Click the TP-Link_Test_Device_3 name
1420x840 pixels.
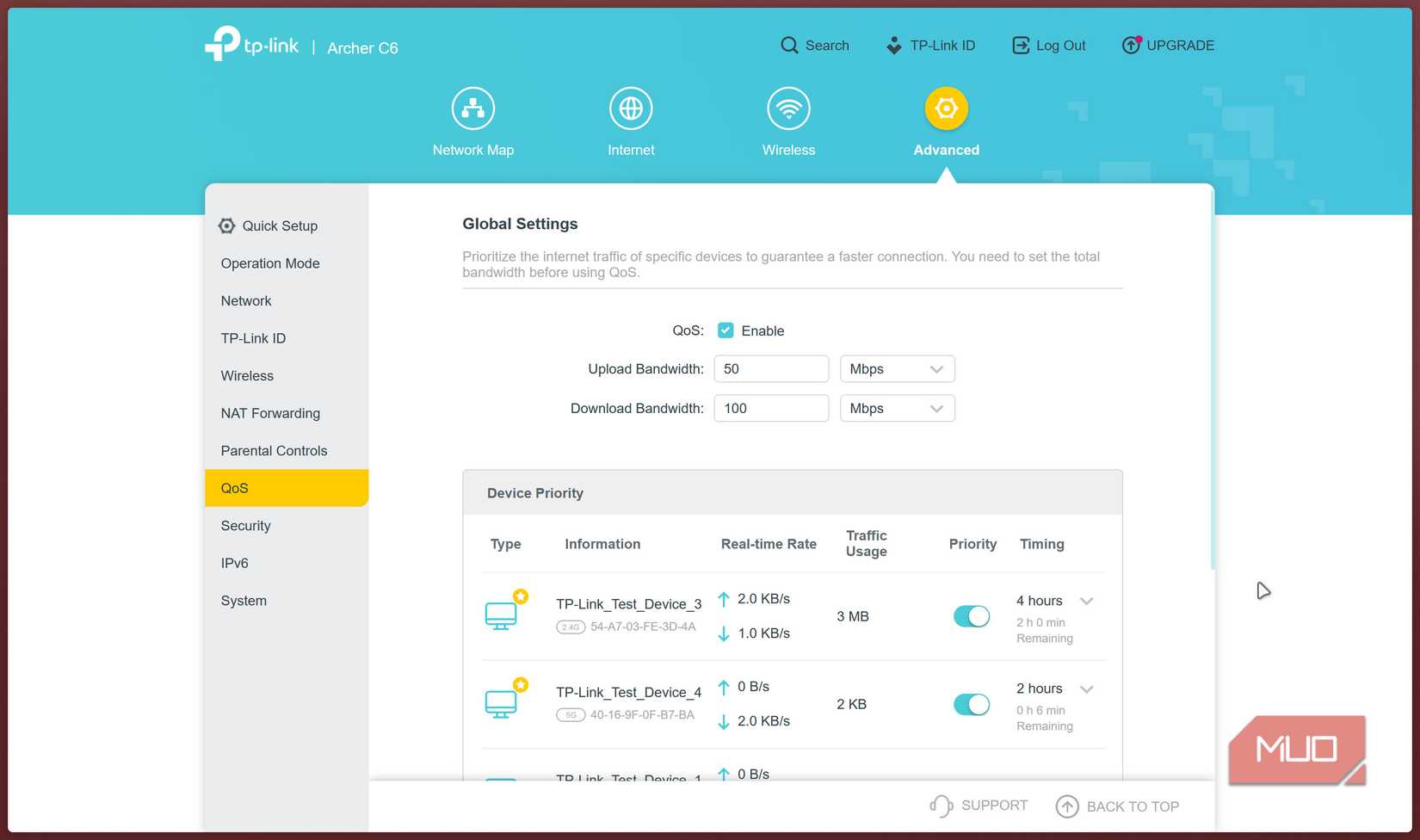(x=629, y=604)
